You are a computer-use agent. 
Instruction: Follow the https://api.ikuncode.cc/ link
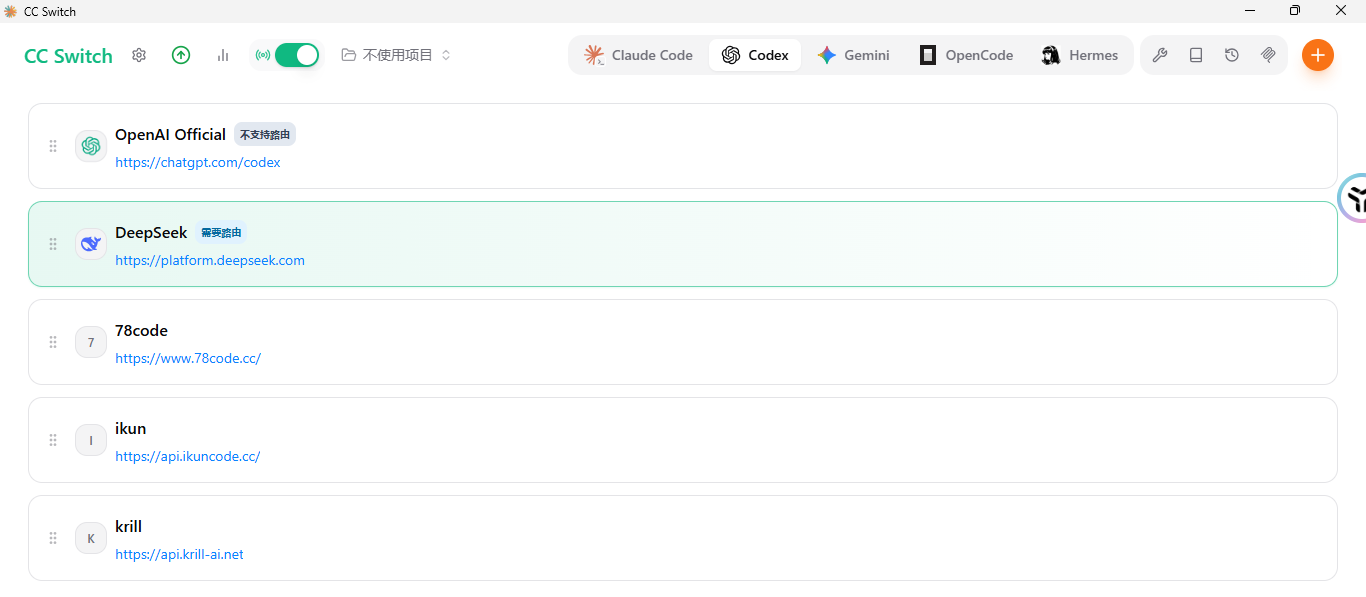(x=188, y=456)
